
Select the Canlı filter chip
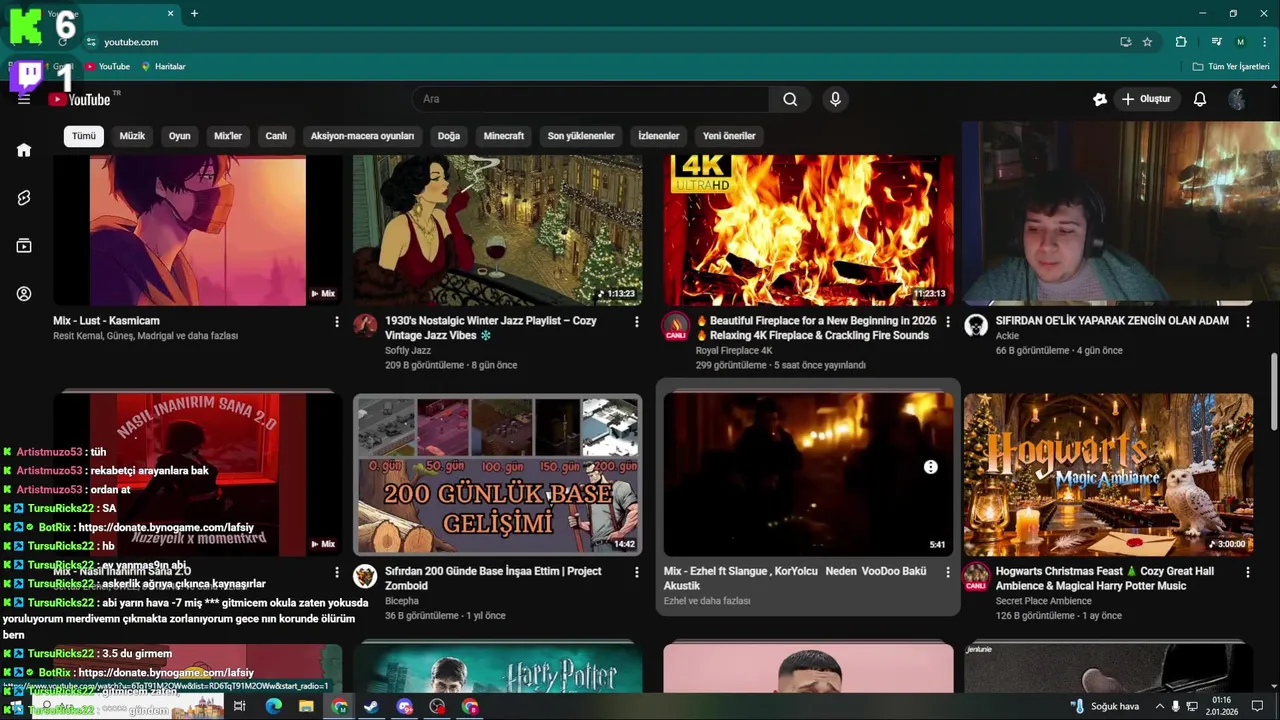276,136
